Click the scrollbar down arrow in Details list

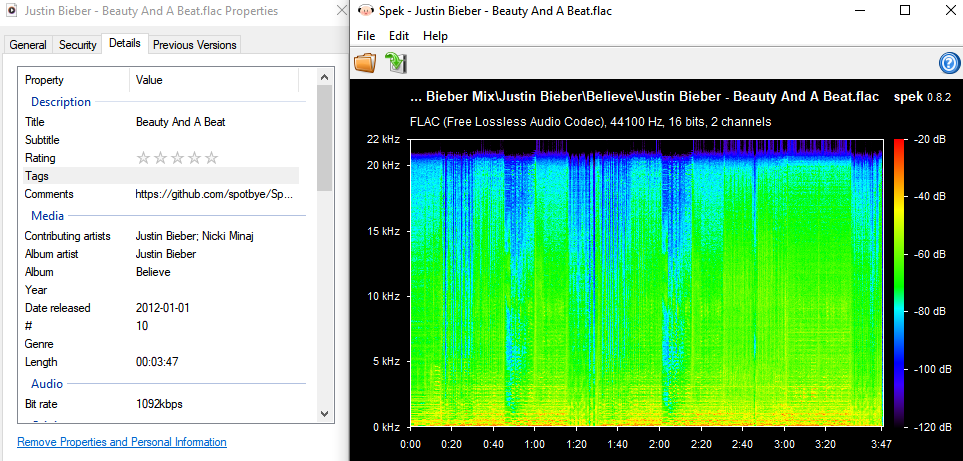pos(325,414)
